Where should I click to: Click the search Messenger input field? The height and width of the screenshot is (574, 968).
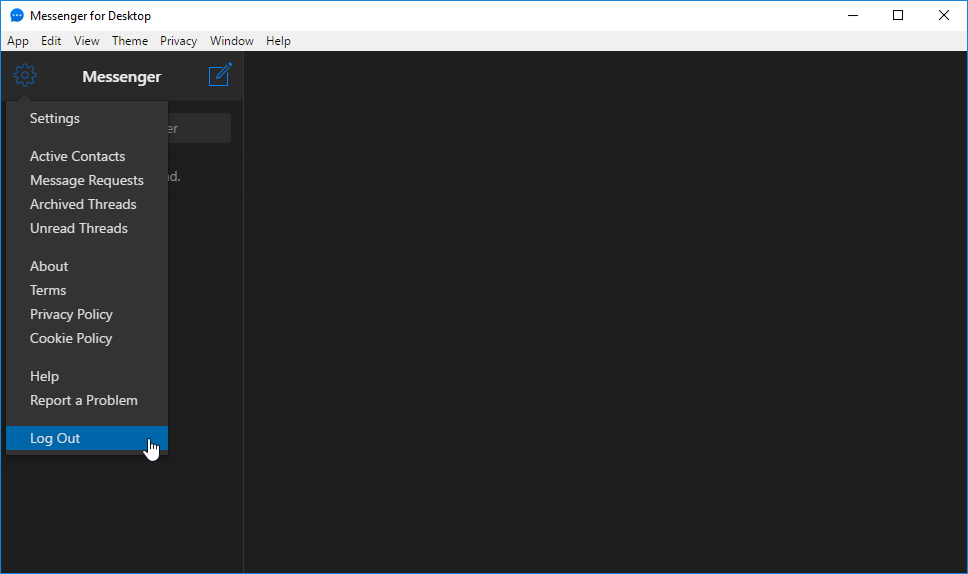[199, 128]
